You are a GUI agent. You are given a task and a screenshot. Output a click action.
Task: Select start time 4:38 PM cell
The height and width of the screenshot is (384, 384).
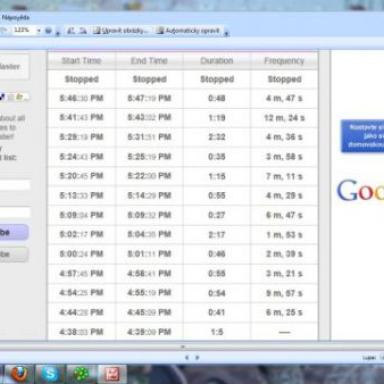click(81, 332)
